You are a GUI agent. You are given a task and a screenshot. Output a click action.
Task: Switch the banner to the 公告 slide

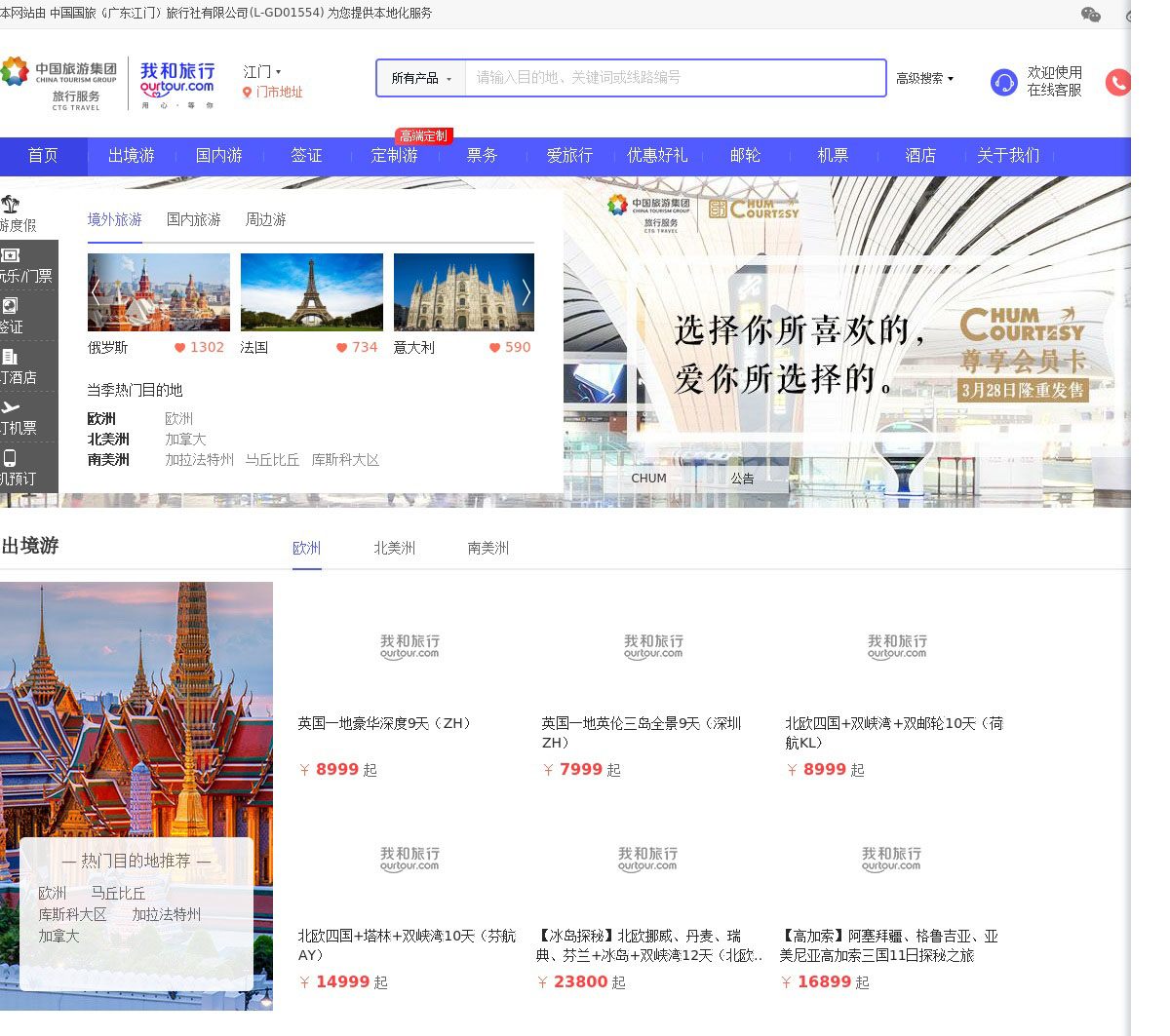pyautogui.click(x=742, y=479)
